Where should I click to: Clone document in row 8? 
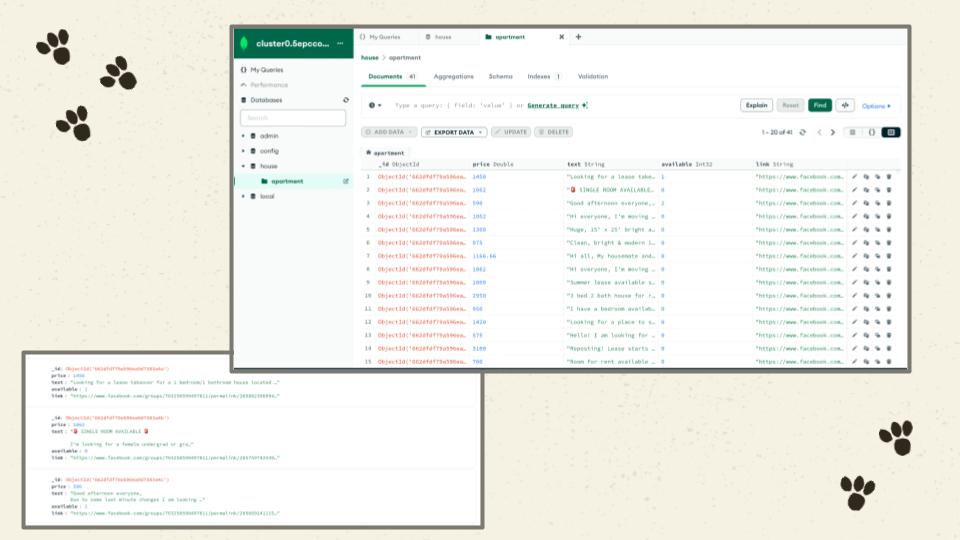point(878,269)
